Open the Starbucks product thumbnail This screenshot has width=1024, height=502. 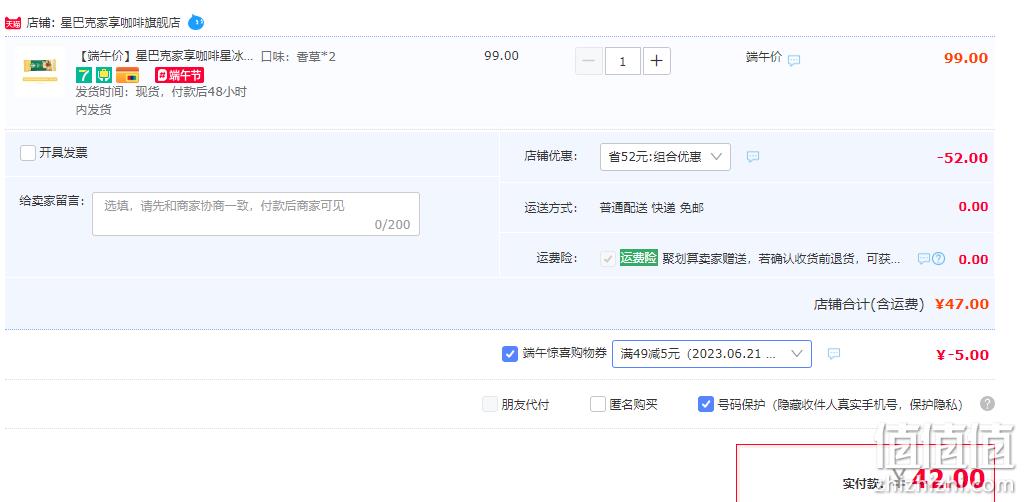(40, 70)
